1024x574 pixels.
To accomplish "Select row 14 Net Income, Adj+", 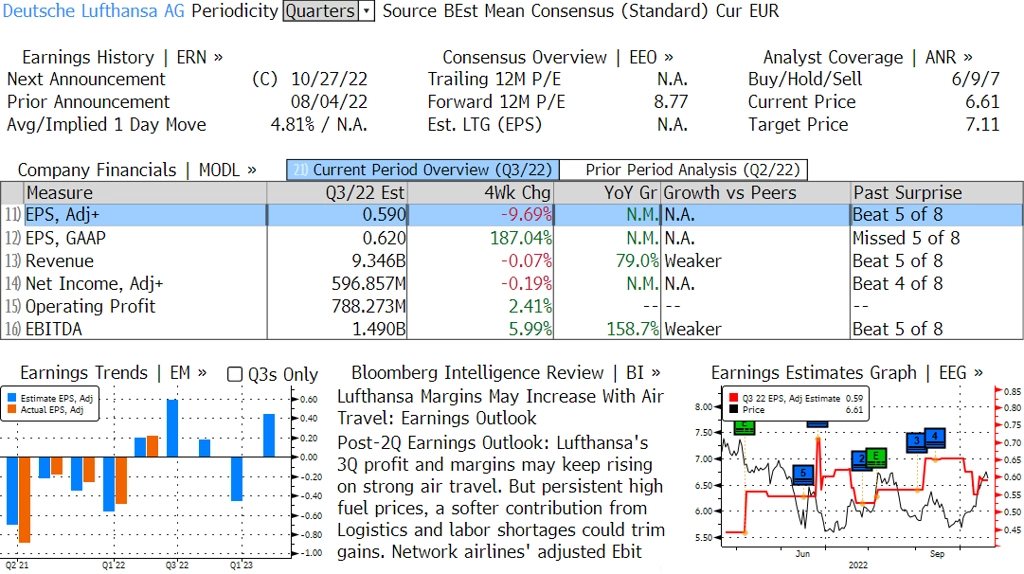I will (x=512, y=283).
